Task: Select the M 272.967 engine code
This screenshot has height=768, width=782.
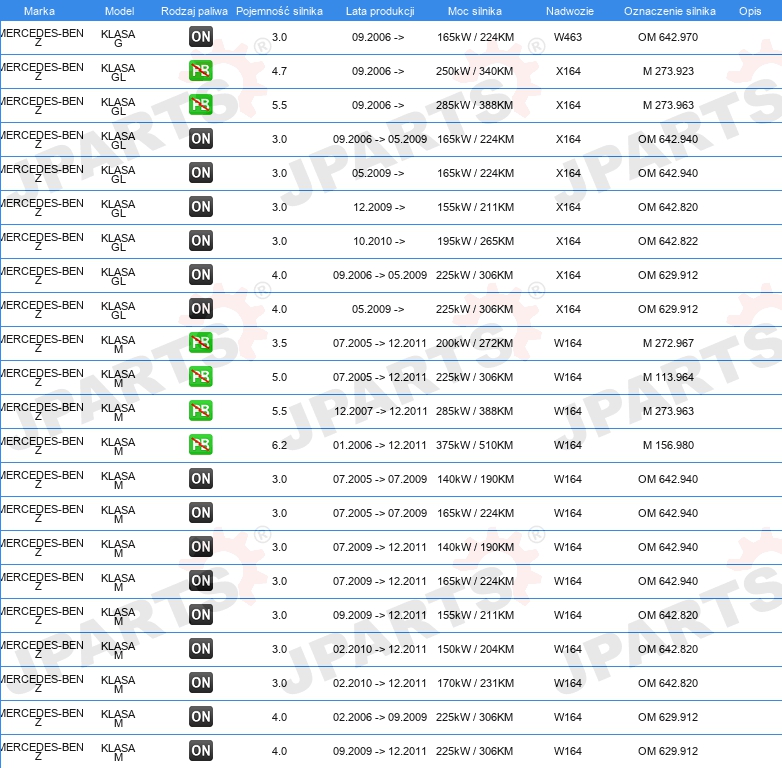Action: tap(668, 343)
